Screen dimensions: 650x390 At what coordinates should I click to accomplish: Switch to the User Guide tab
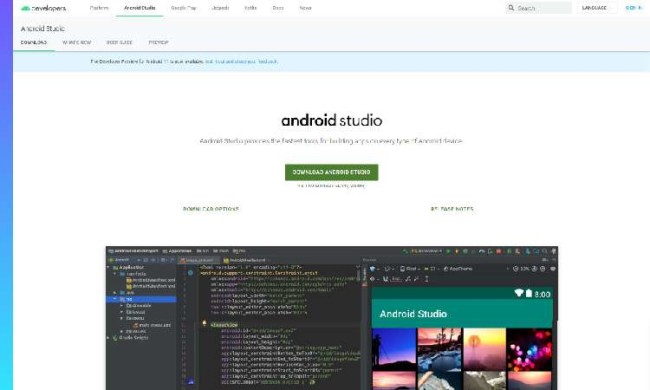pyautogui.click(x=119, y=42)
